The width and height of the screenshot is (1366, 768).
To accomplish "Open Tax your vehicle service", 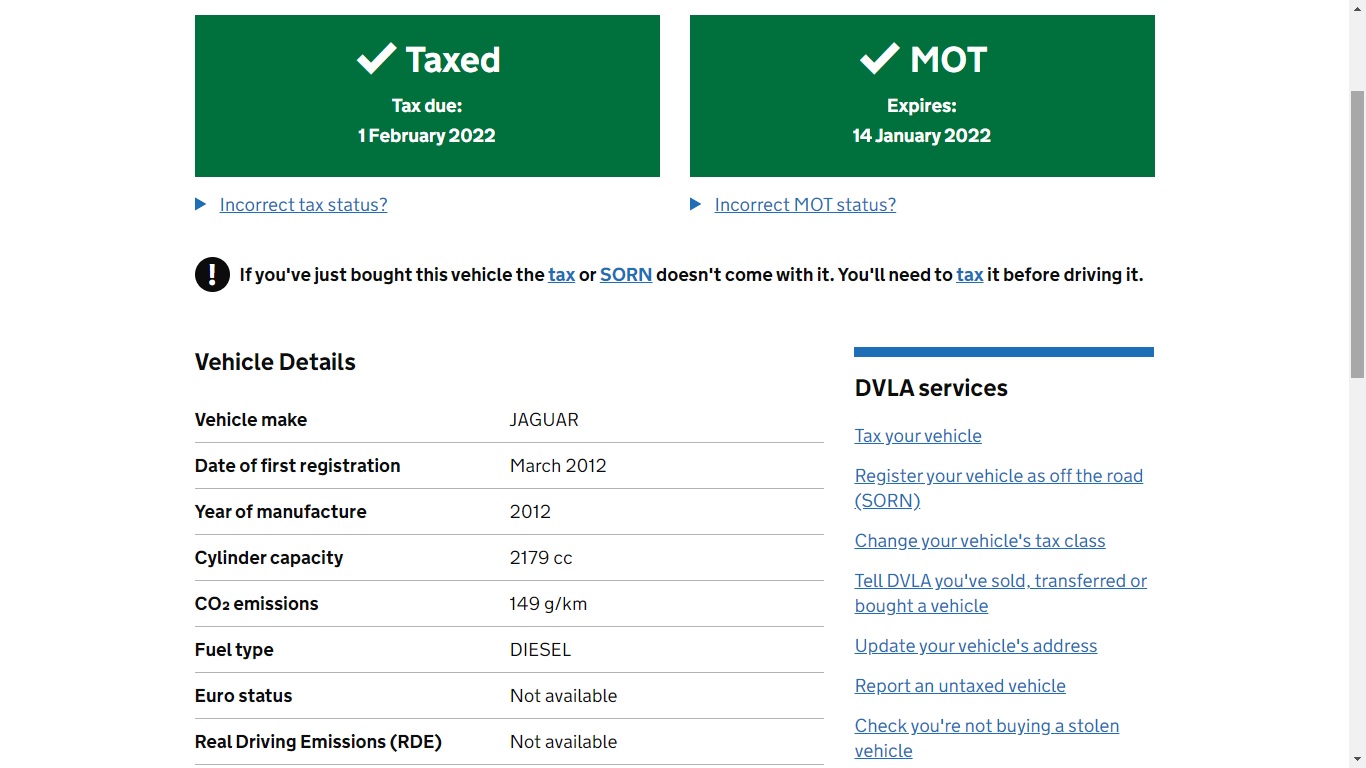I will pyautogui.click(x=918, y=436).
